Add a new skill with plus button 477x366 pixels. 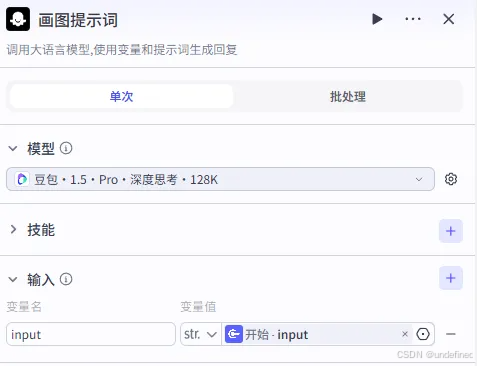pyautogui.click(x=451, y=231)
